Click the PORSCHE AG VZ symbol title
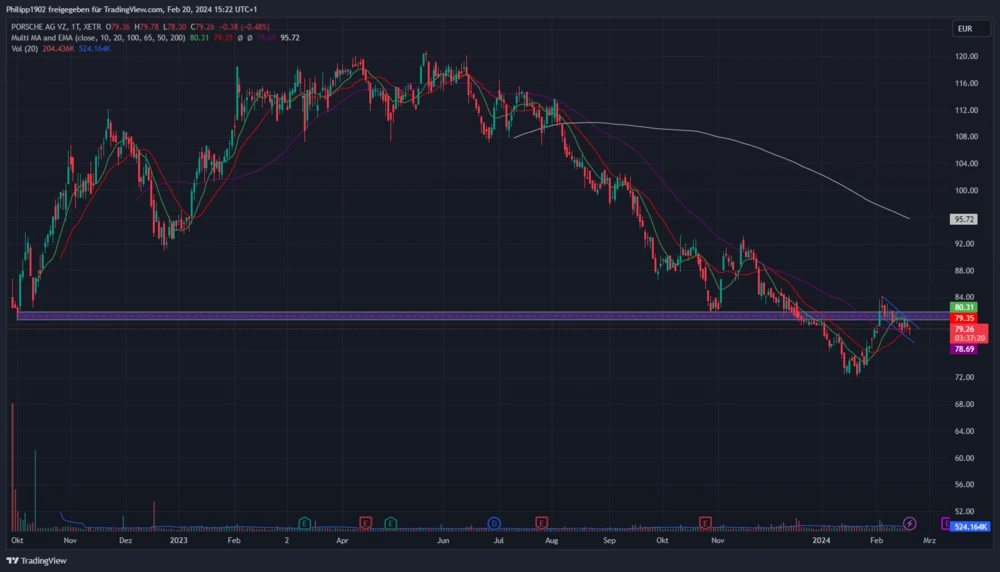Viewport: 1000px width, 572px height. tap(44, 27)
